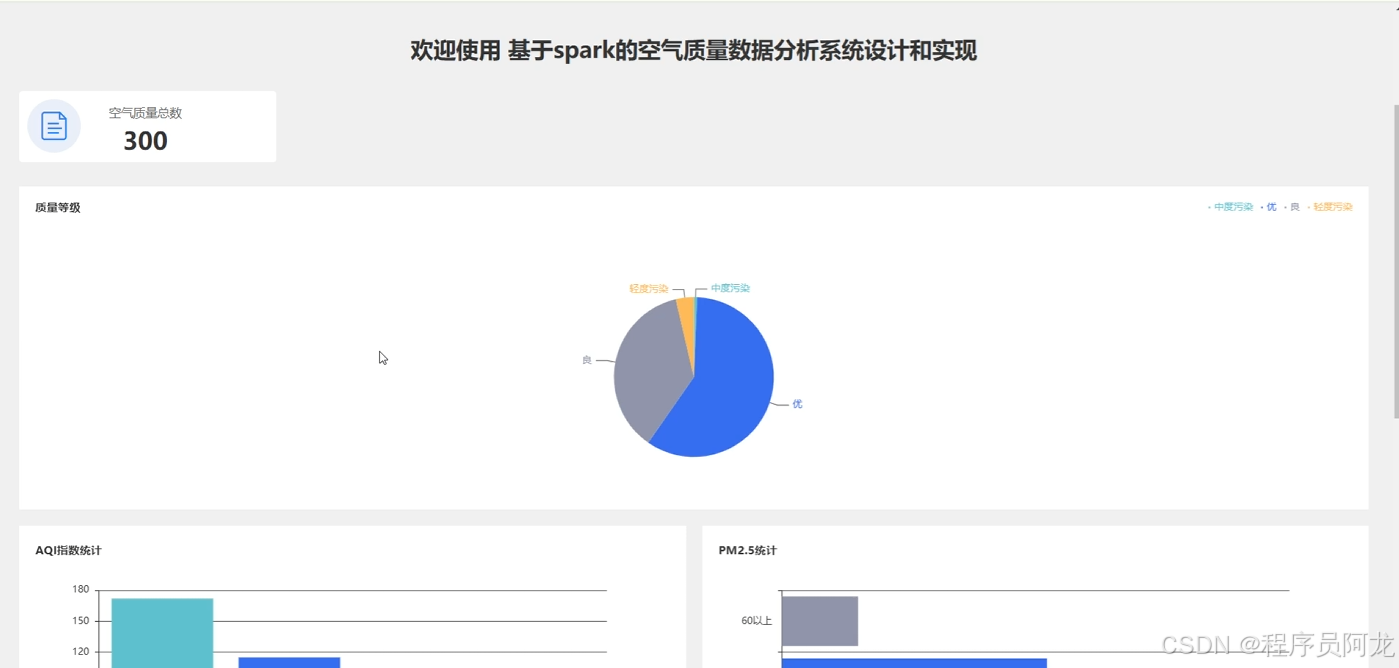Click the 120 axis value in the AQI chart
1399x668 pixels.
[x=81, y=652]
